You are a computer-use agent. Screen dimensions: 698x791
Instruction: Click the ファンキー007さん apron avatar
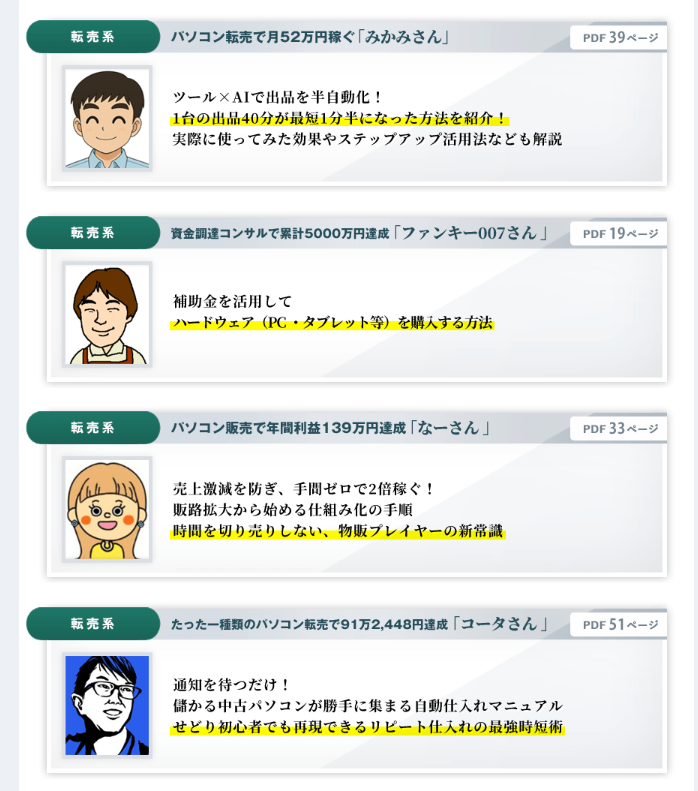point(107,314)
